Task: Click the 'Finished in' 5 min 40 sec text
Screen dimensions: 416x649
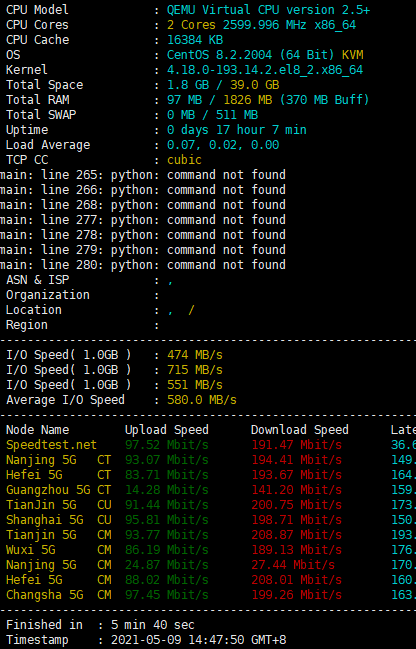Action: coord(153,625)
